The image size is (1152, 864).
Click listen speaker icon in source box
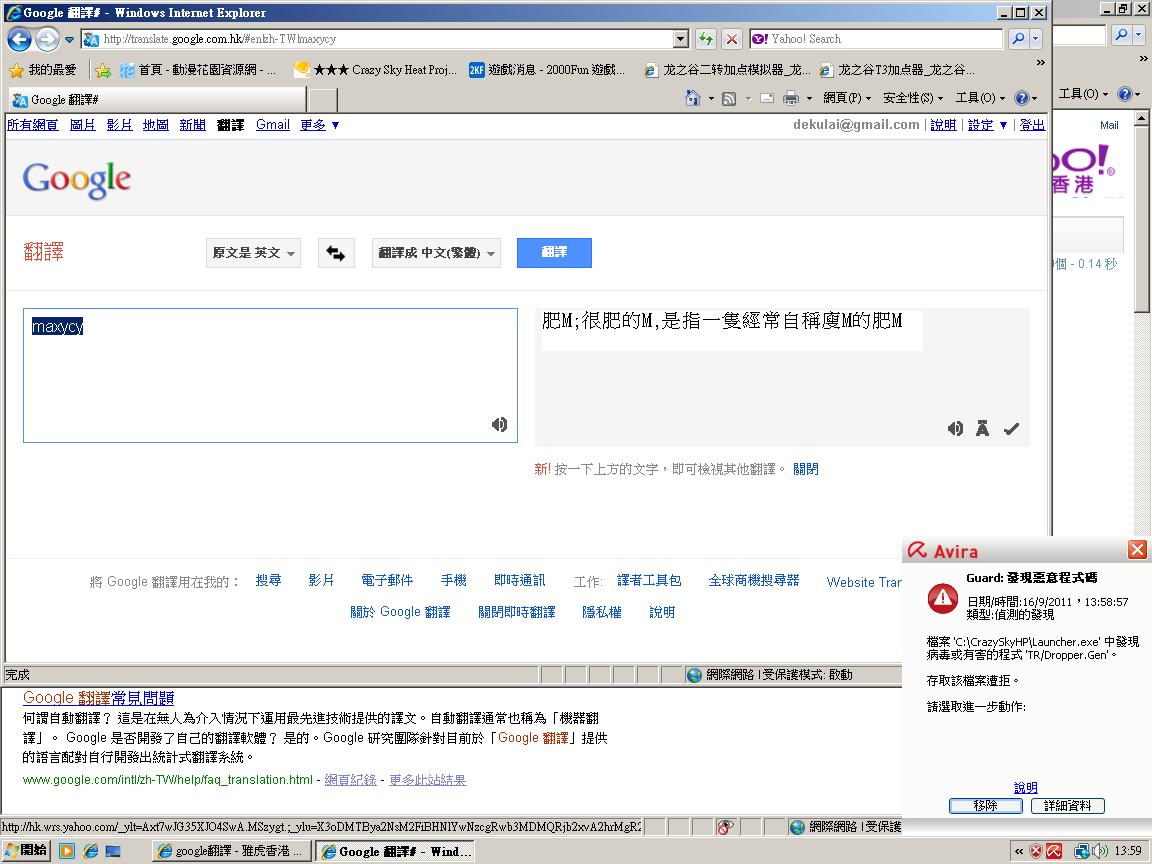coord(500,424)
